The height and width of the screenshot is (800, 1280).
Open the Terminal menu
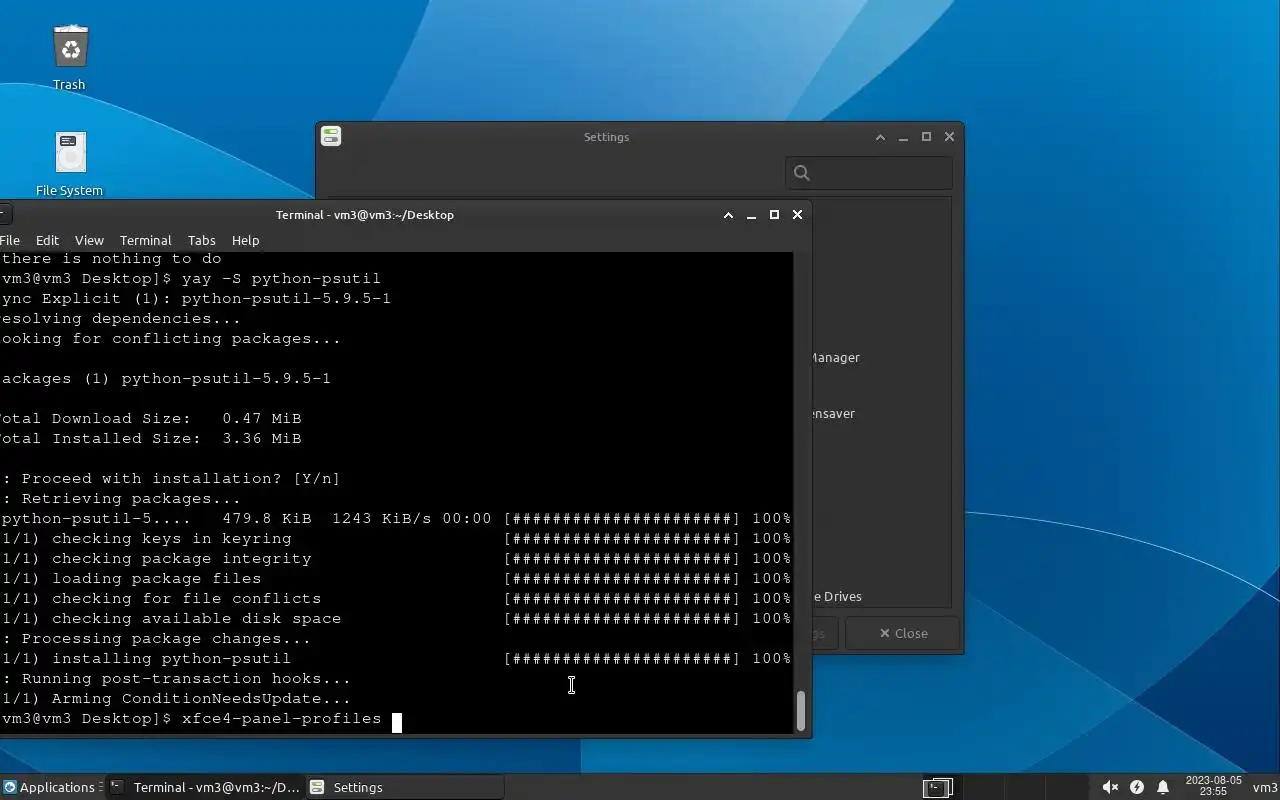pos(145,240)
